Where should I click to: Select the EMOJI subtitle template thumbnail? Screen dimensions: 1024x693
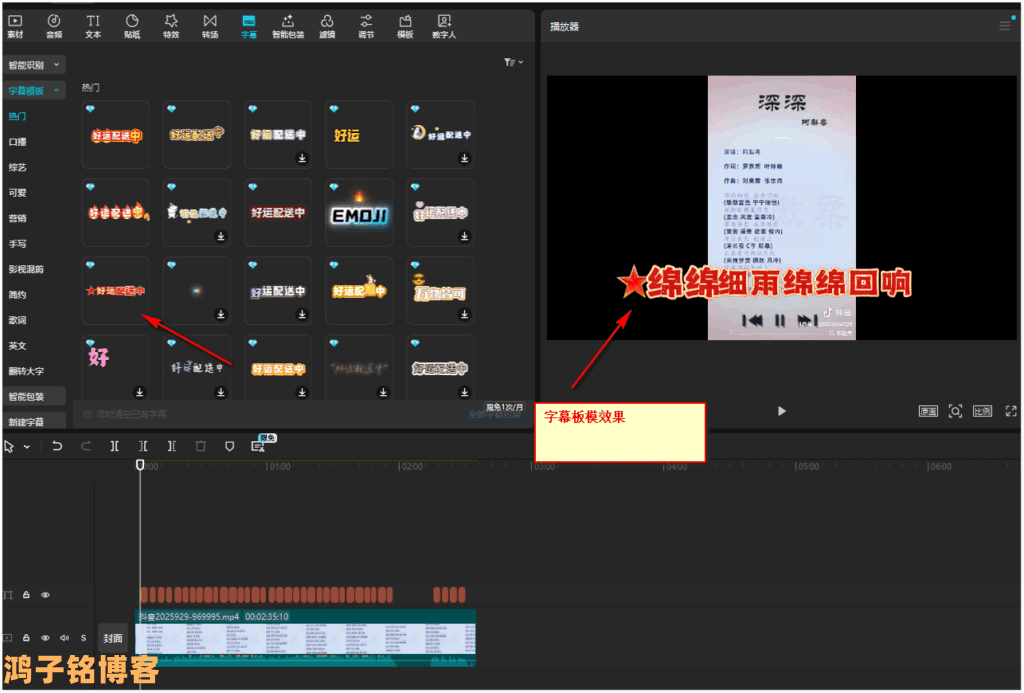click(359, 214)
